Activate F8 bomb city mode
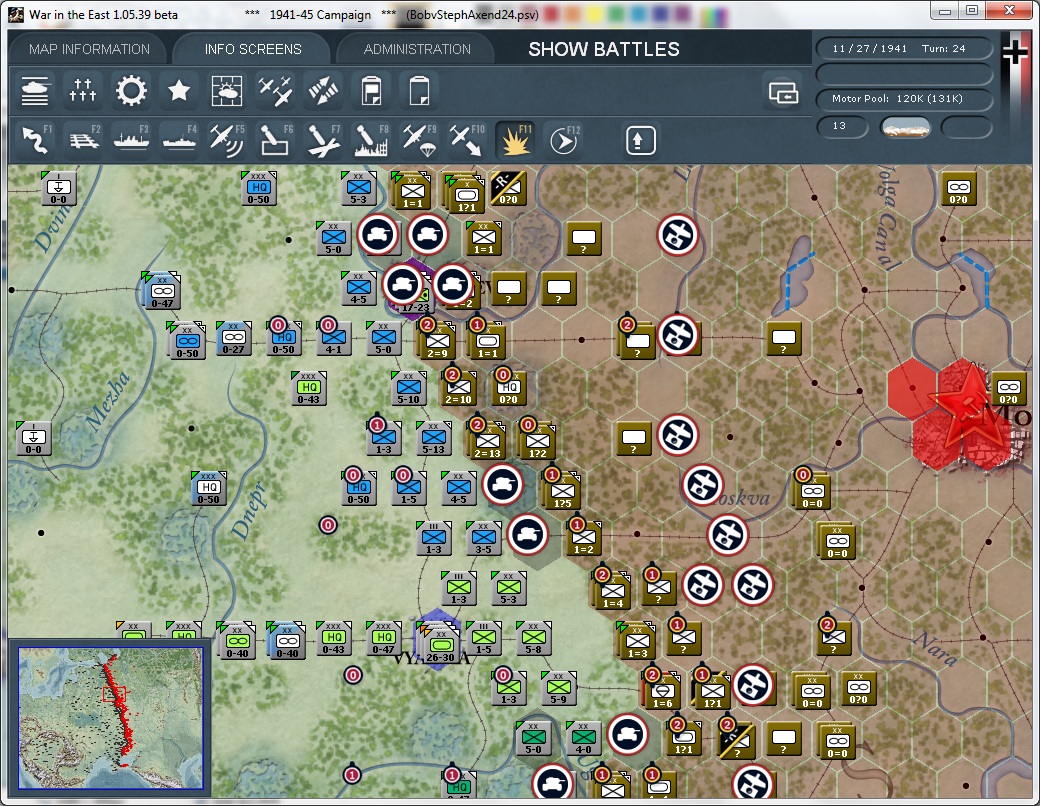Screen dimensions: 1040x806 371,140
